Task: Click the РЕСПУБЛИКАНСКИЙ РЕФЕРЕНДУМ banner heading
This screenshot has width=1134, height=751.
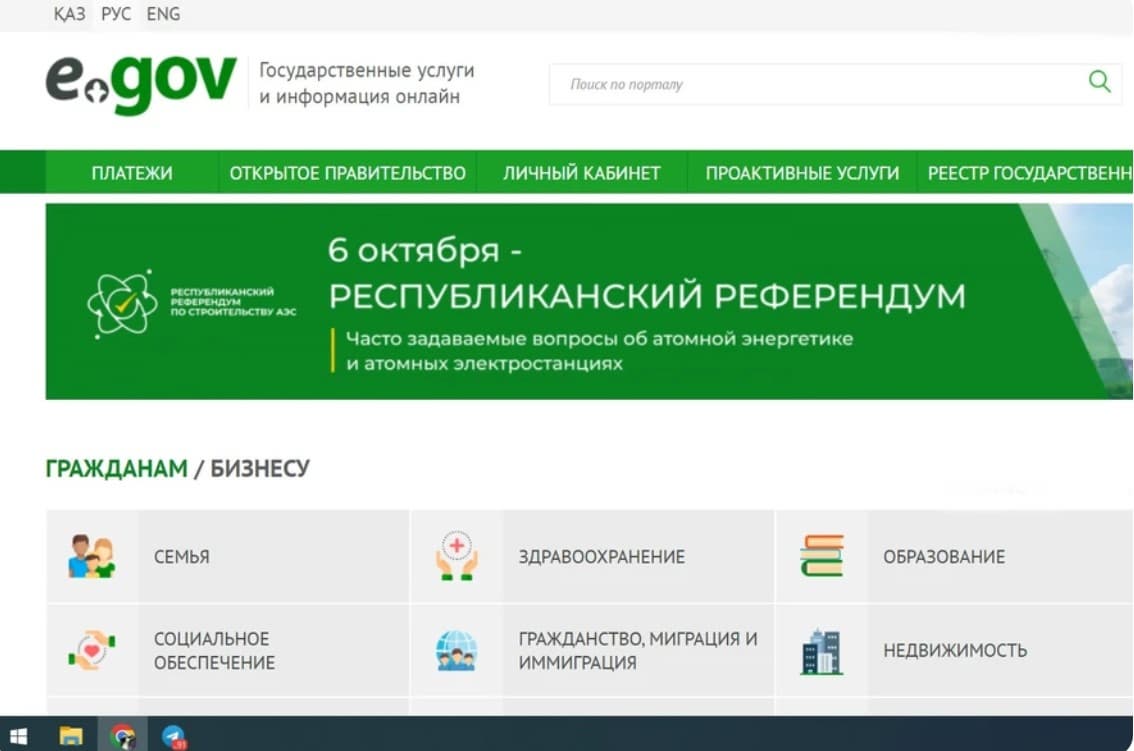Action: 647,296
